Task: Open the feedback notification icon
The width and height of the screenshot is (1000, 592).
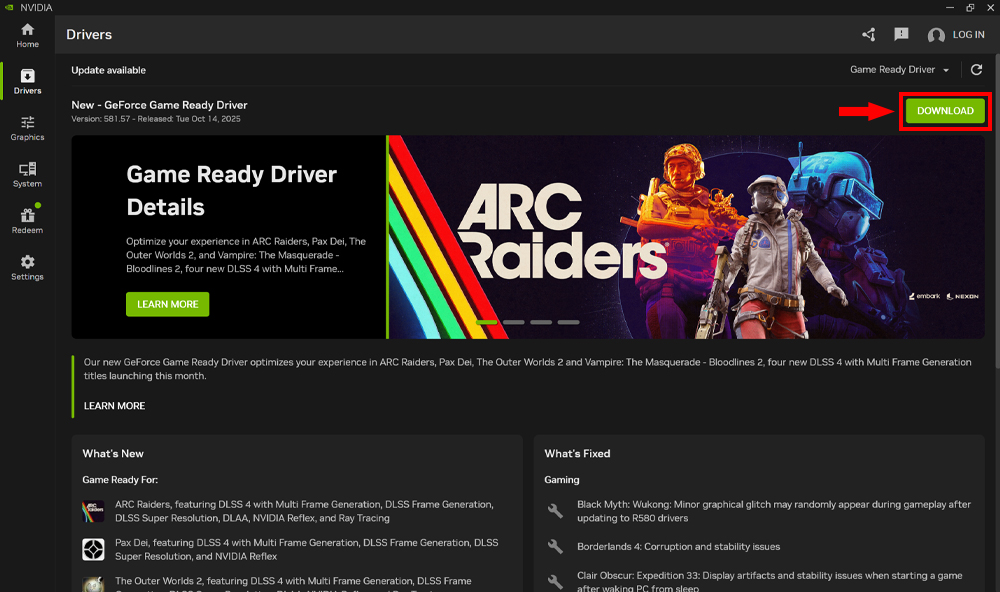Action: pyautogui.click(x=901, y=35)
